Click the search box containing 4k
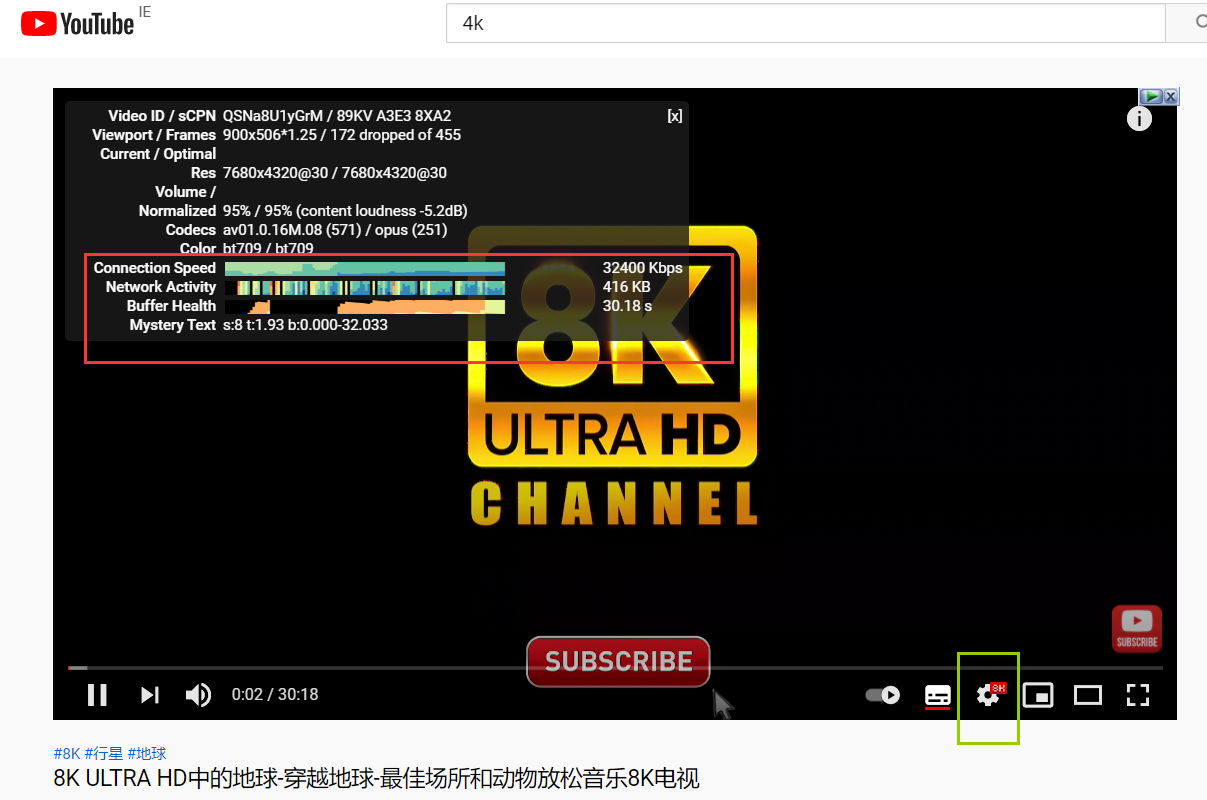The image size is (1207, 800). (x=805, y=23)
